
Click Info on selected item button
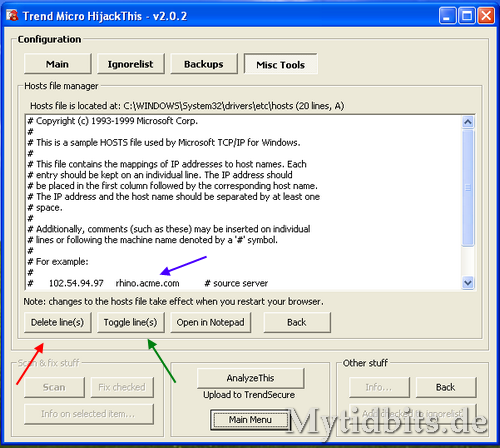pyautogui.click(x=89, y=414)
